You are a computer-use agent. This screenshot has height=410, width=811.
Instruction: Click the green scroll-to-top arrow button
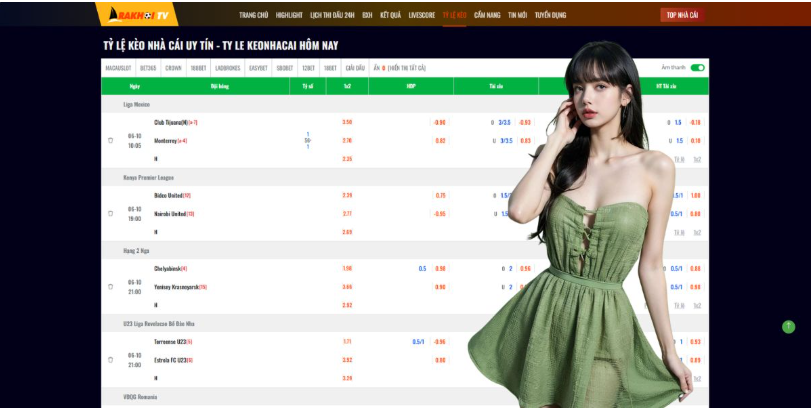coord(788,326)
